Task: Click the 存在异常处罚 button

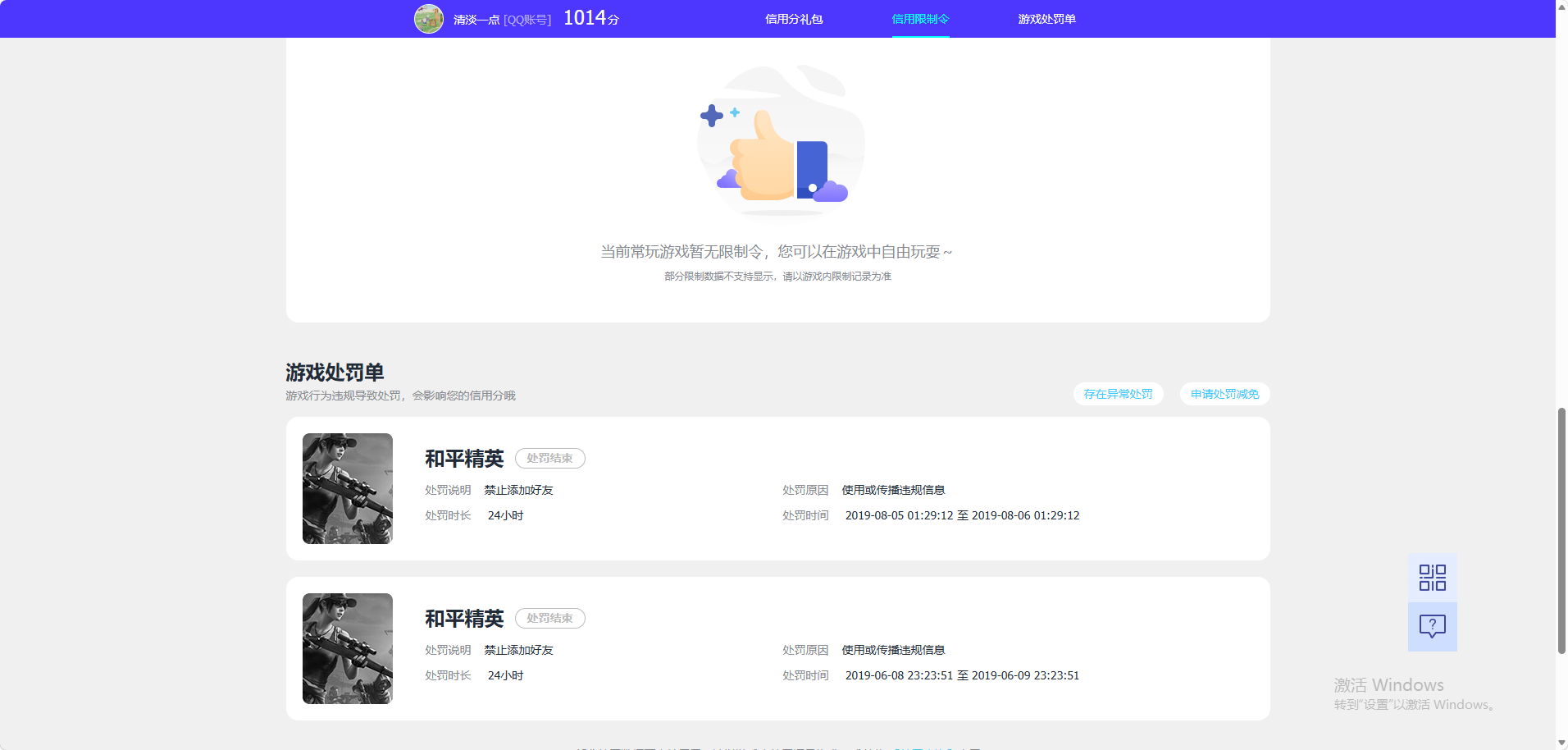Action: [1118, 394]
